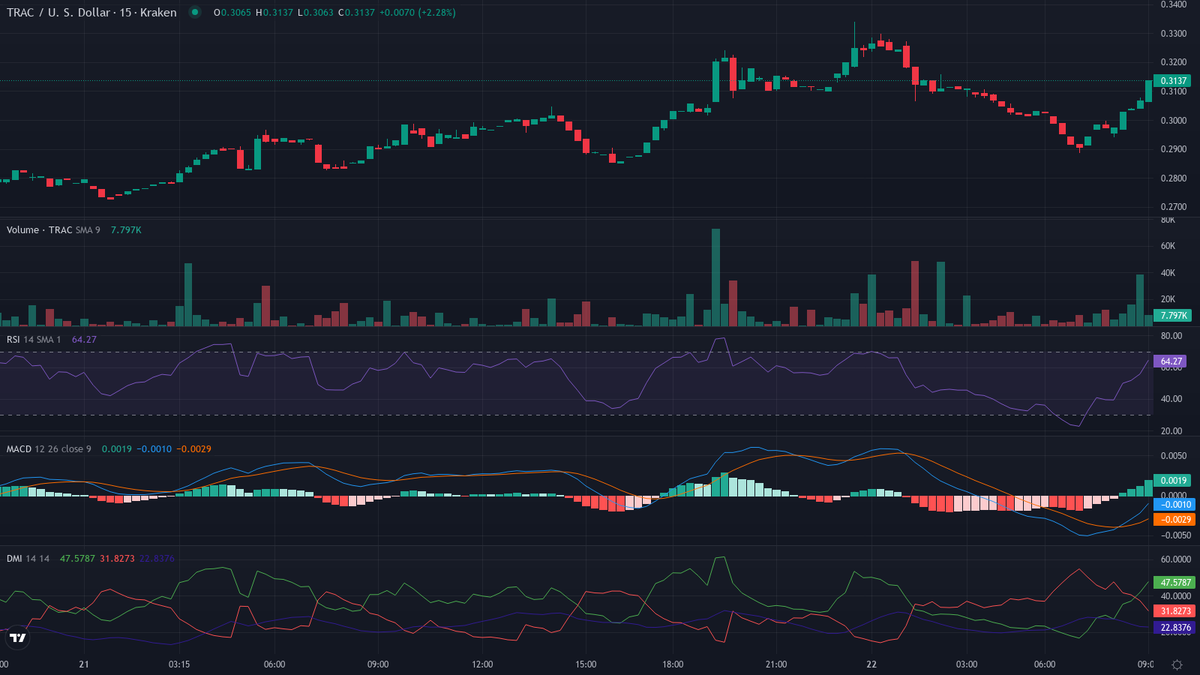Click the 40.0000 DMI axis label
This screenshot has width=1200, height=675.
click(1174, 595)
